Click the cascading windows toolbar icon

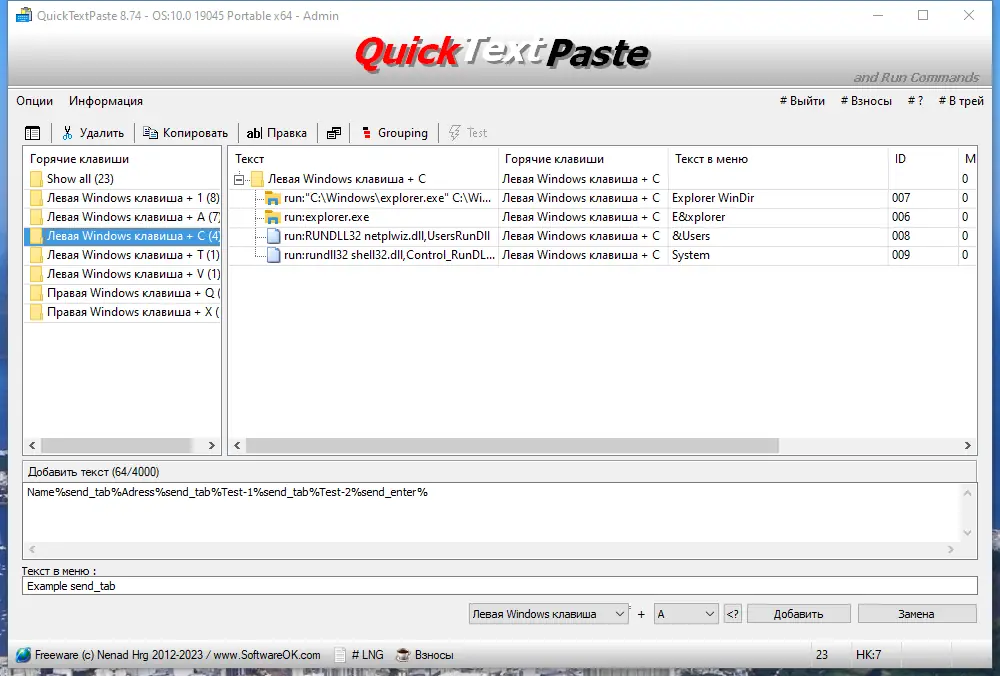pos(334,133)
